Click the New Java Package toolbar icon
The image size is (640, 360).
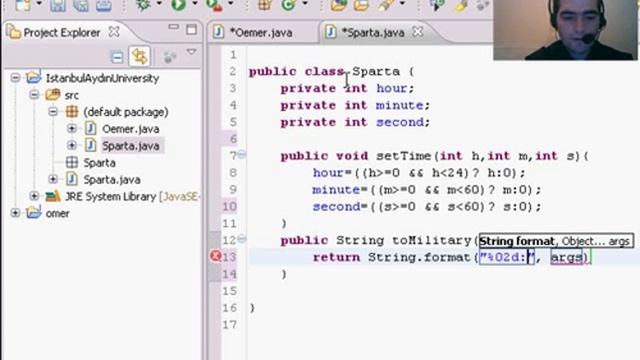tap(264, 5)
